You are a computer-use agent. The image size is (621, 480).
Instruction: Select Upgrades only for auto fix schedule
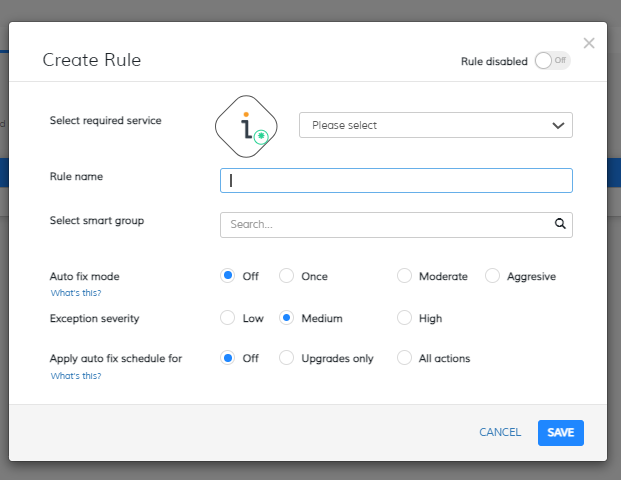click(x=286, y=358)
